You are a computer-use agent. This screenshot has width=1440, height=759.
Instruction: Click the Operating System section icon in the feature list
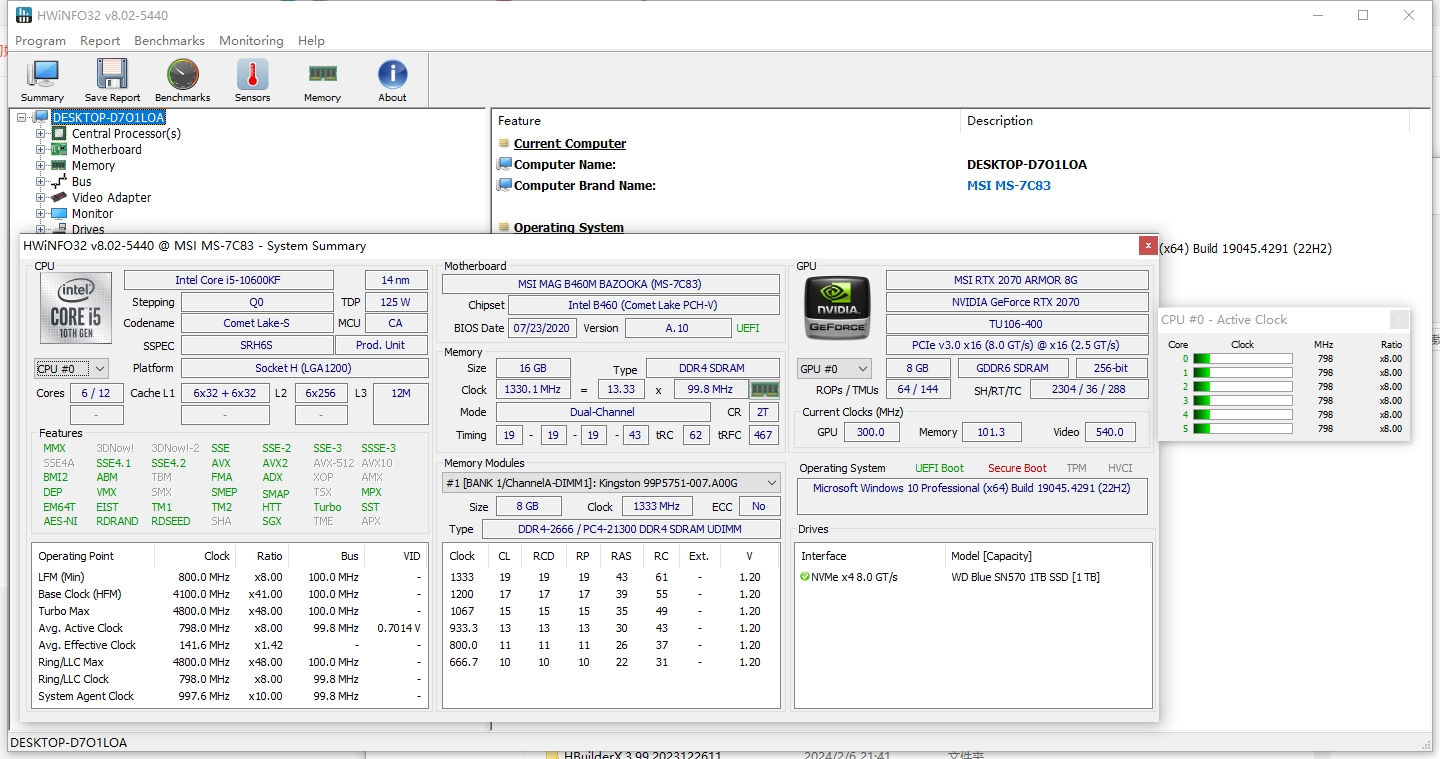coord(504,228)
